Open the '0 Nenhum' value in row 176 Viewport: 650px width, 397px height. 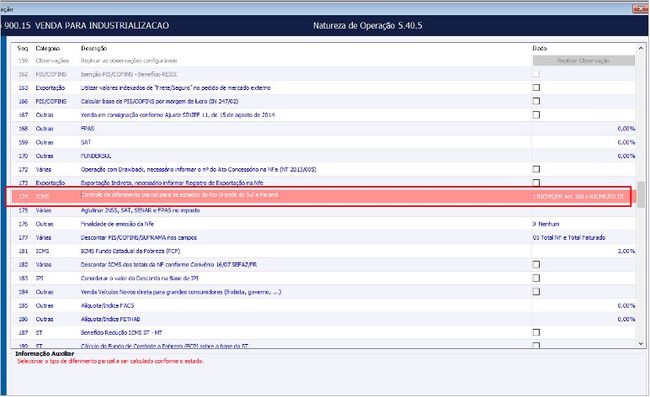[x=546, y=224]
